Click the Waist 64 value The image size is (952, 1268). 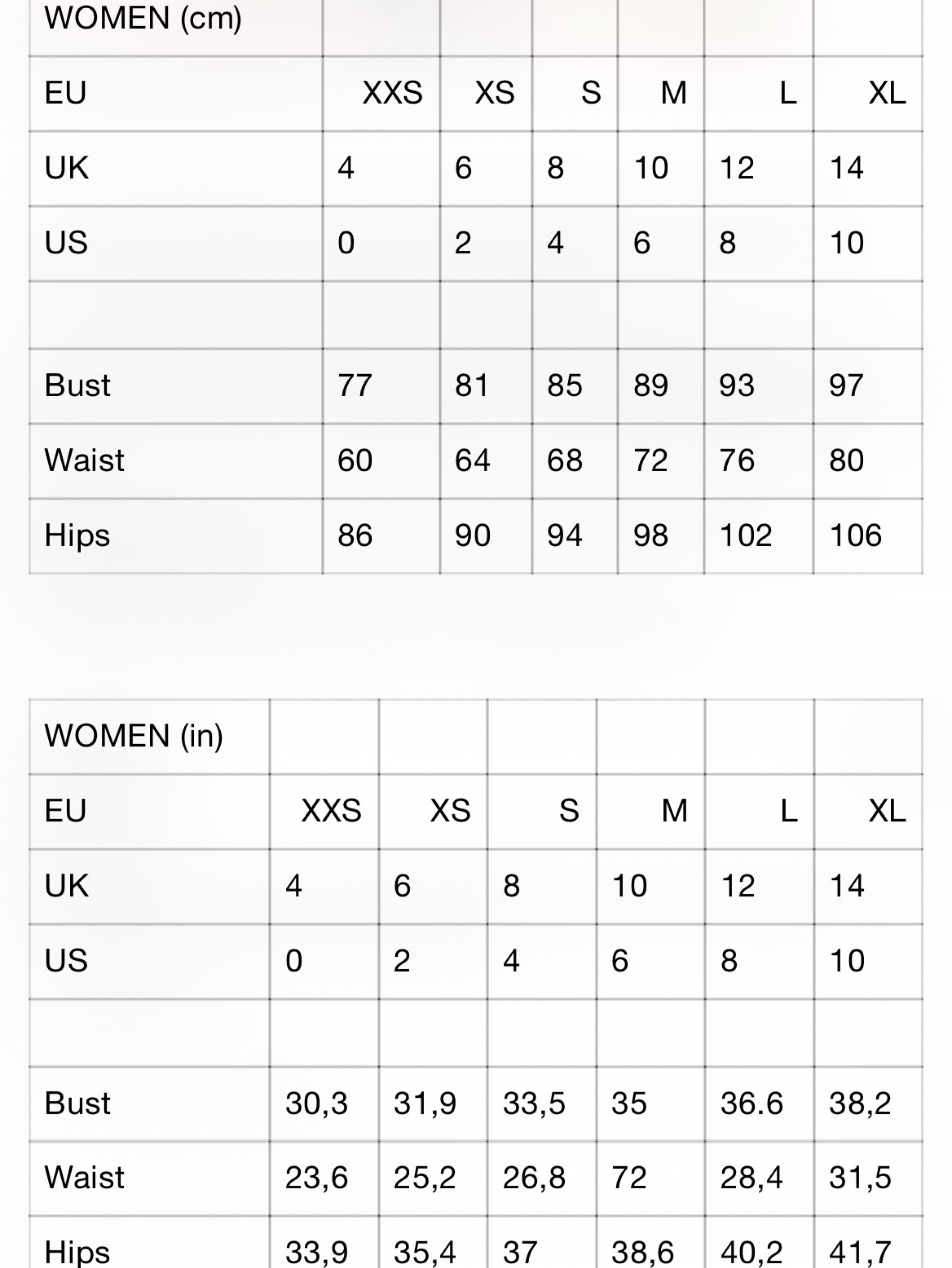[x=472, y=460]
